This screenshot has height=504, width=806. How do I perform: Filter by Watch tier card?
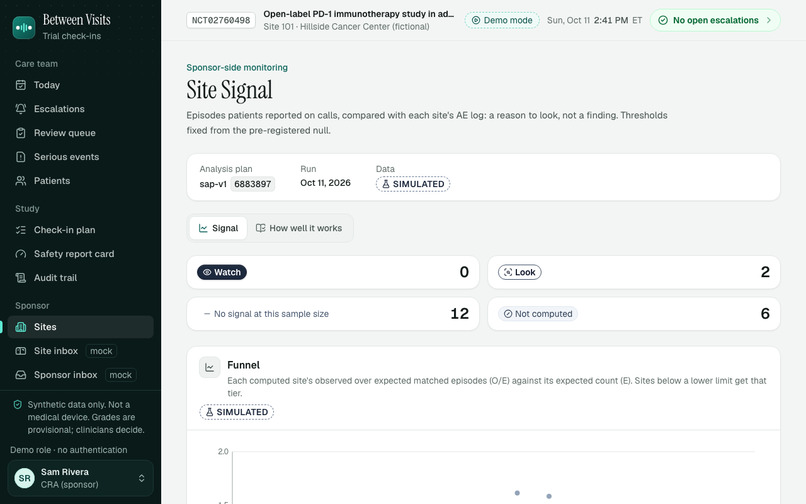pos(333,272)
